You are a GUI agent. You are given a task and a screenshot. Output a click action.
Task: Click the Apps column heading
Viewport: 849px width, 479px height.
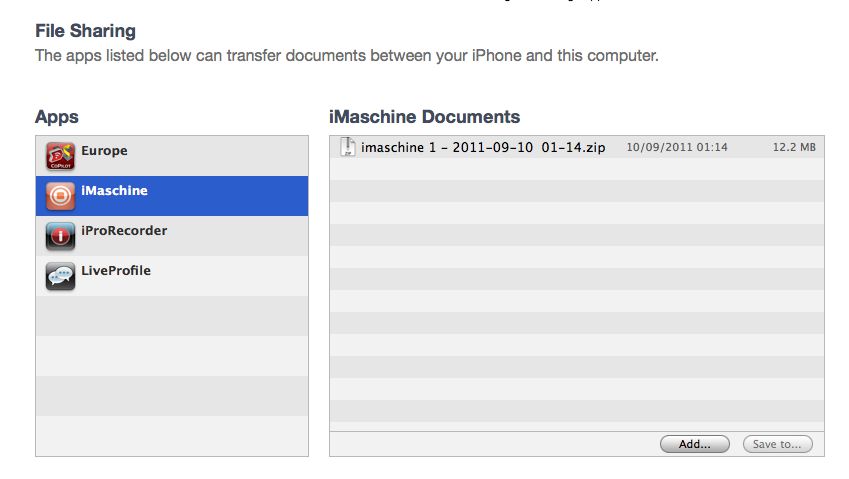pyautogui.click(x=57, y=117)
